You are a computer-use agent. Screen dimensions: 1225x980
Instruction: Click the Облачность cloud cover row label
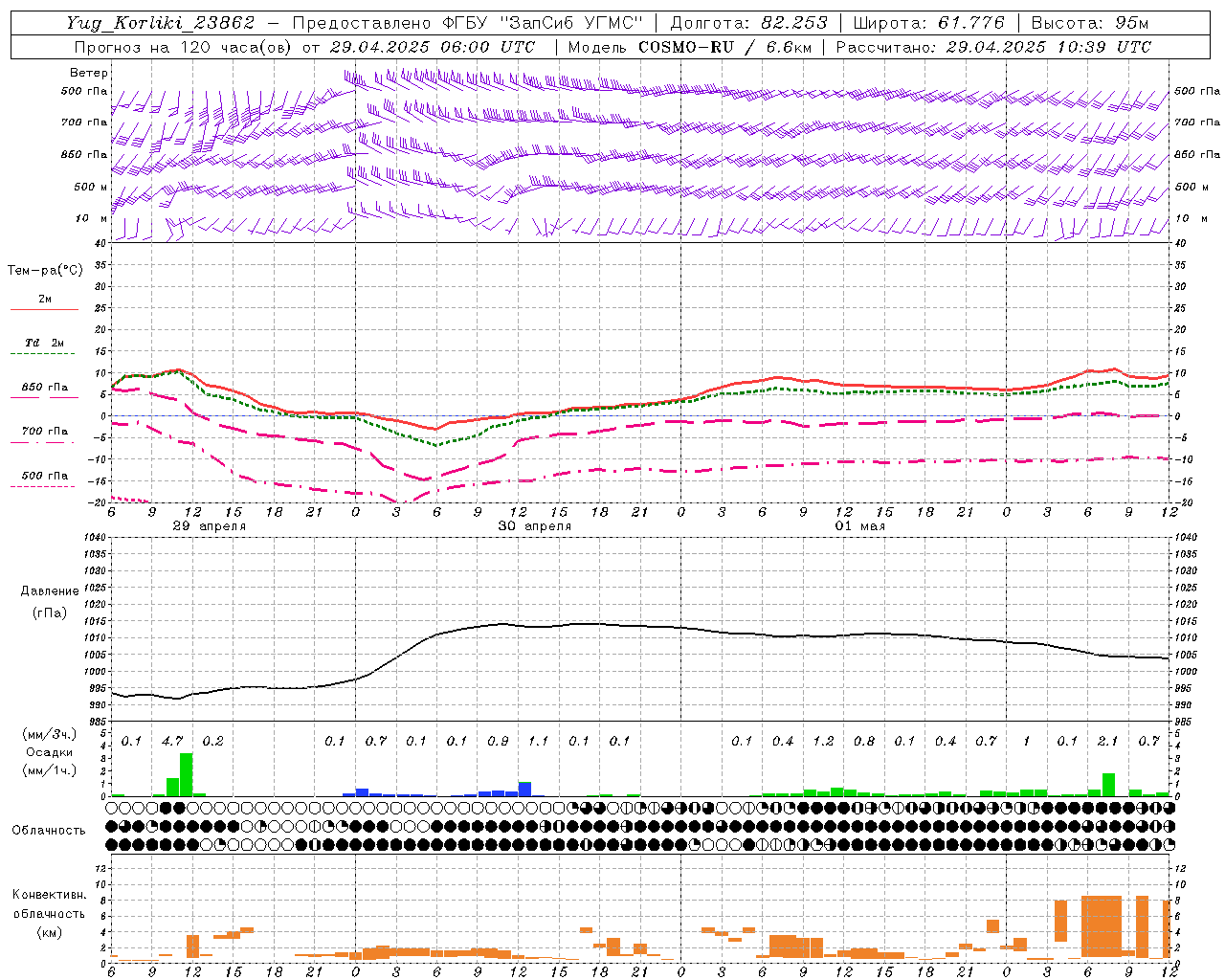pyautogui.click(x=49, y=831)
